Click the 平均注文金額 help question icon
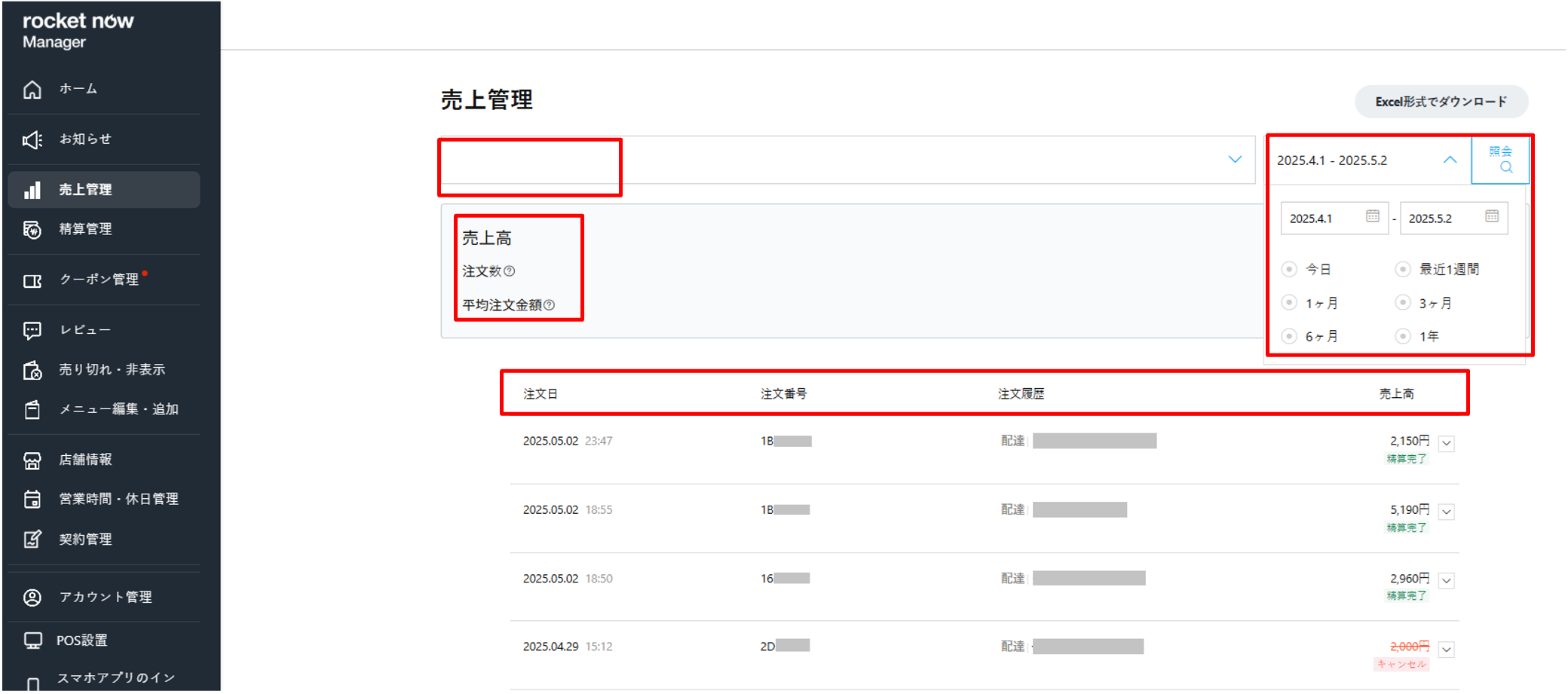This screenshot has height=694, width=1568. click(550, 305)
